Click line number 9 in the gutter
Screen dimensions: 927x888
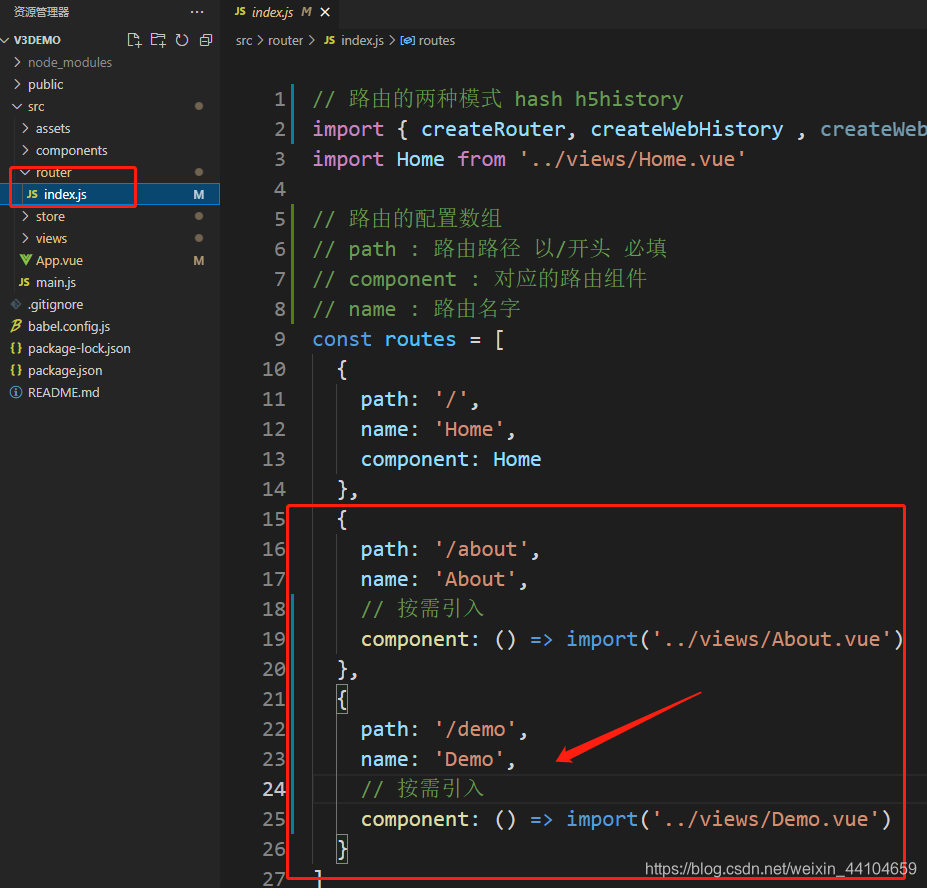tap(280, 339)
